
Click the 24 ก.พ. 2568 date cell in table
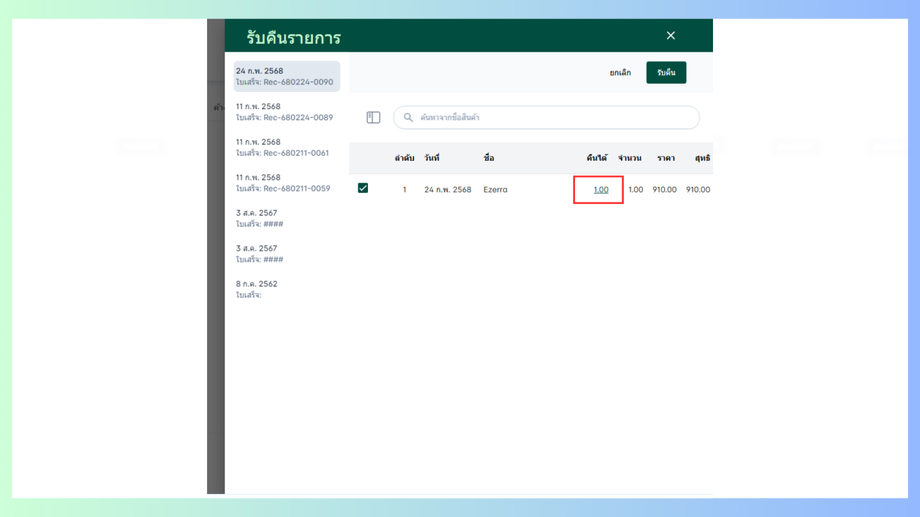click(448, 190)
